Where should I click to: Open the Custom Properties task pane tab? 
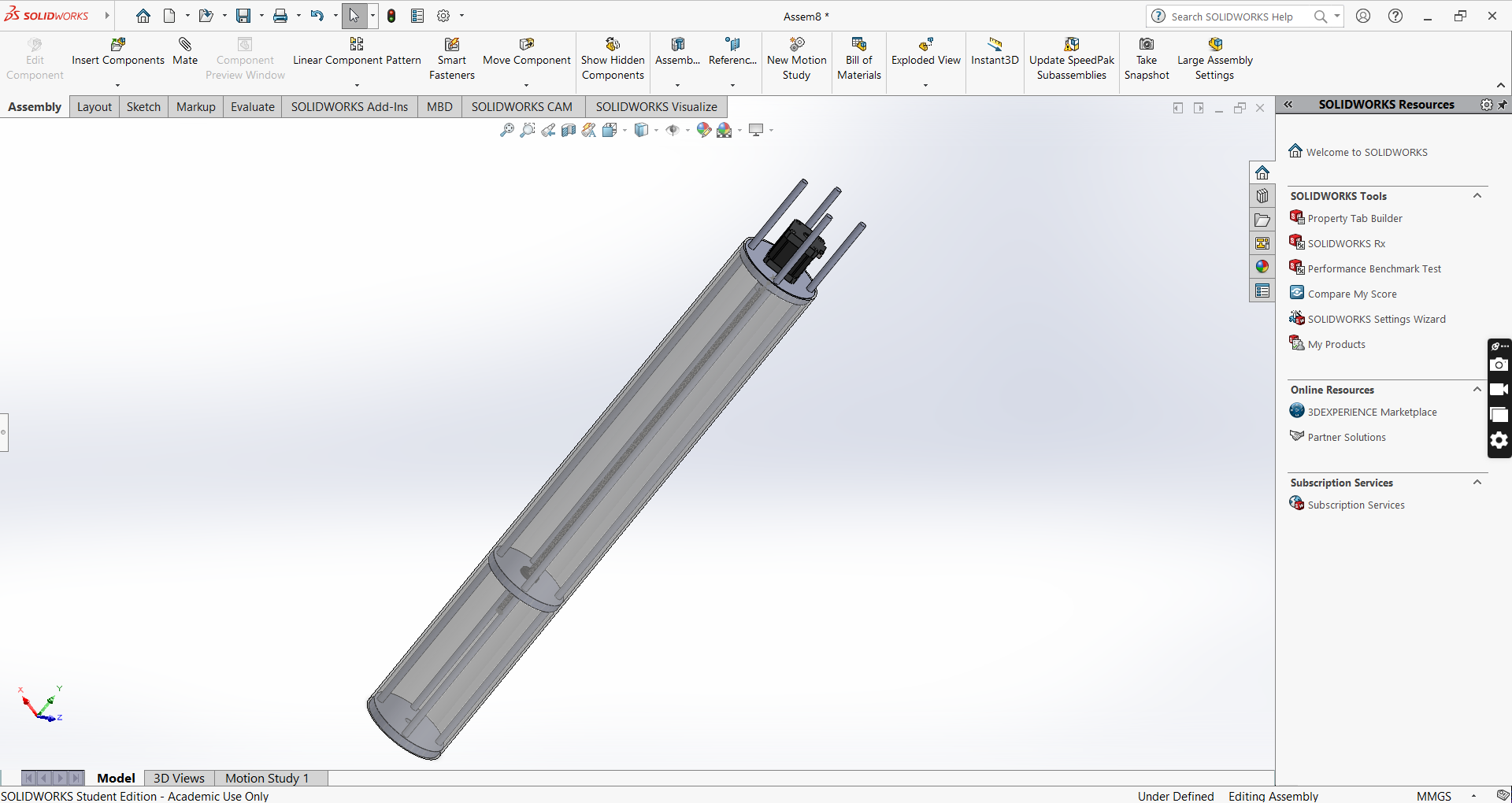1262,290
